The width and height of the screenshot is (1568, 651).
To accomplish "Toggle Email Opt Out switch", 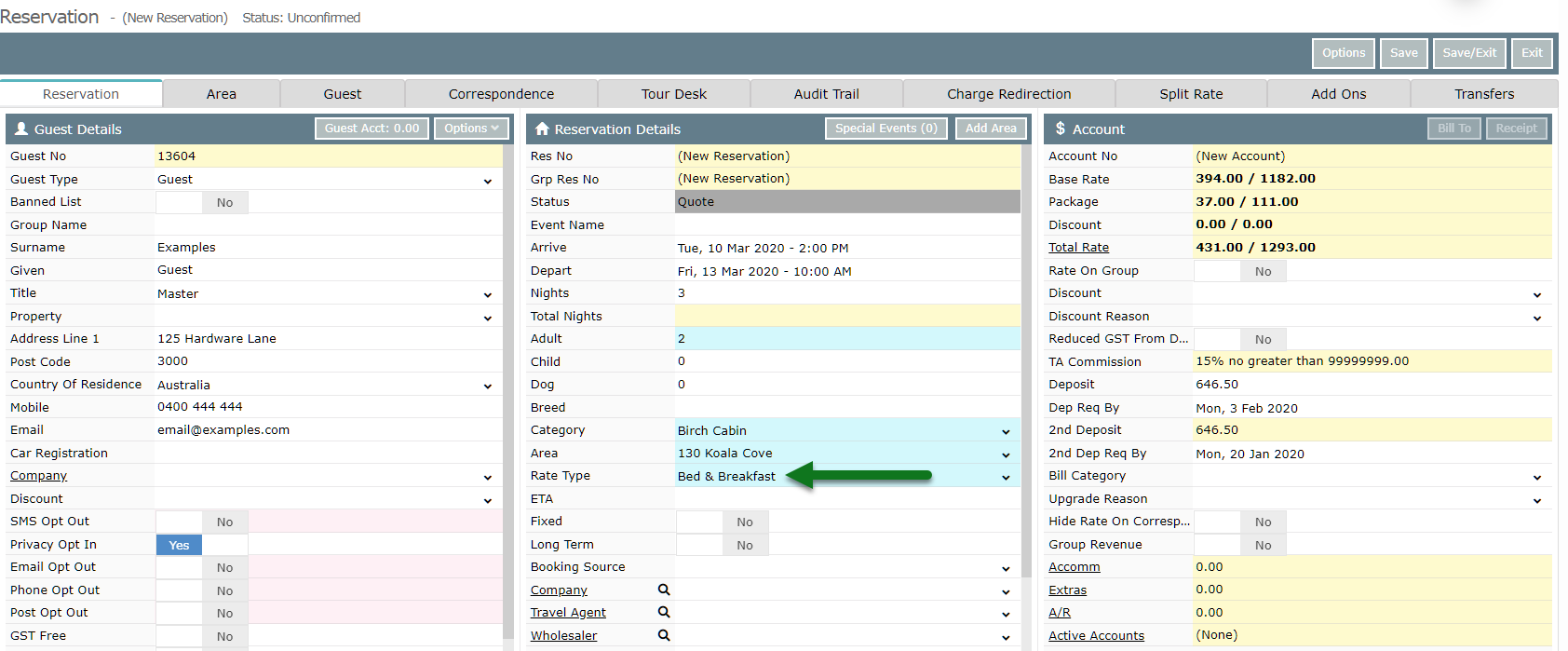I will tap(202, 567).
